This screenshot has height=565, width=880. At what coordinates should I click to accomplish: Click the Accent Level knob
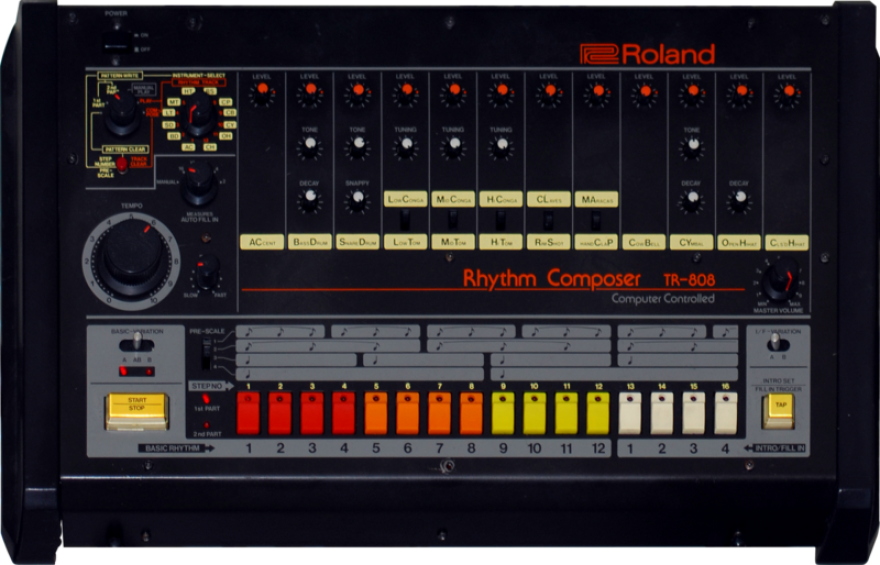point(262,93)
